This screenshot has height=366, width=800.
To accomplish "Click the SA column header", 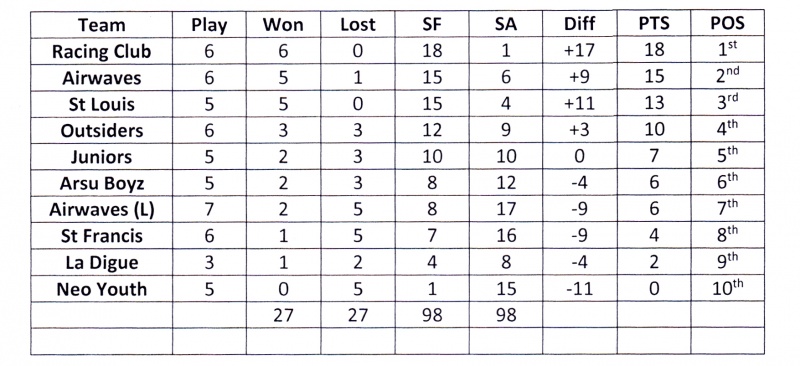I will click(506, 24).
